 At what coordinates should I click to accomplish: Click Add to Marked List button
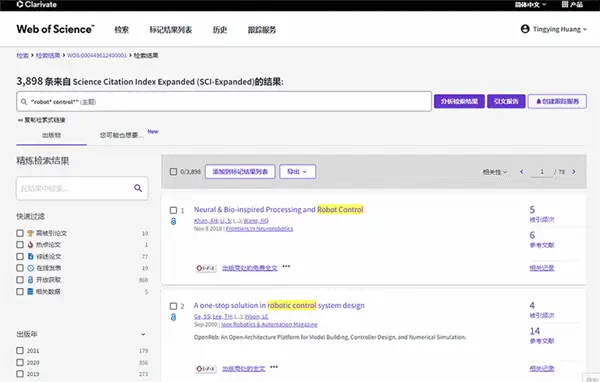click(x=240, y=171)
